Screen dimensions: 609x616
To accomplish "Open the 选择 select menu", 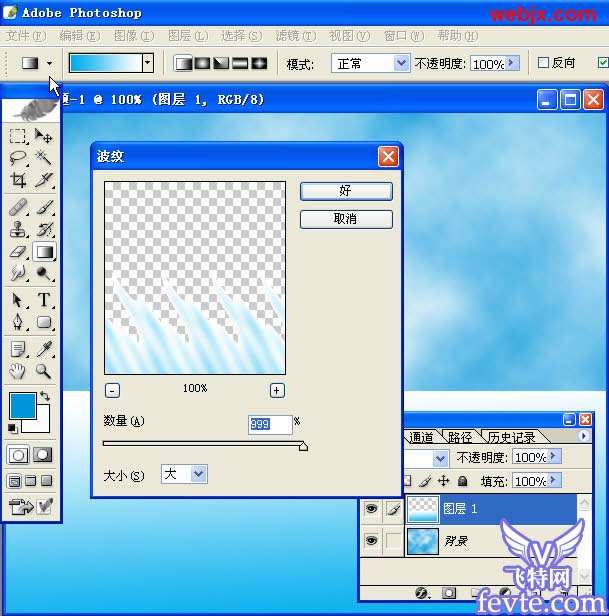I will [241, 36].
